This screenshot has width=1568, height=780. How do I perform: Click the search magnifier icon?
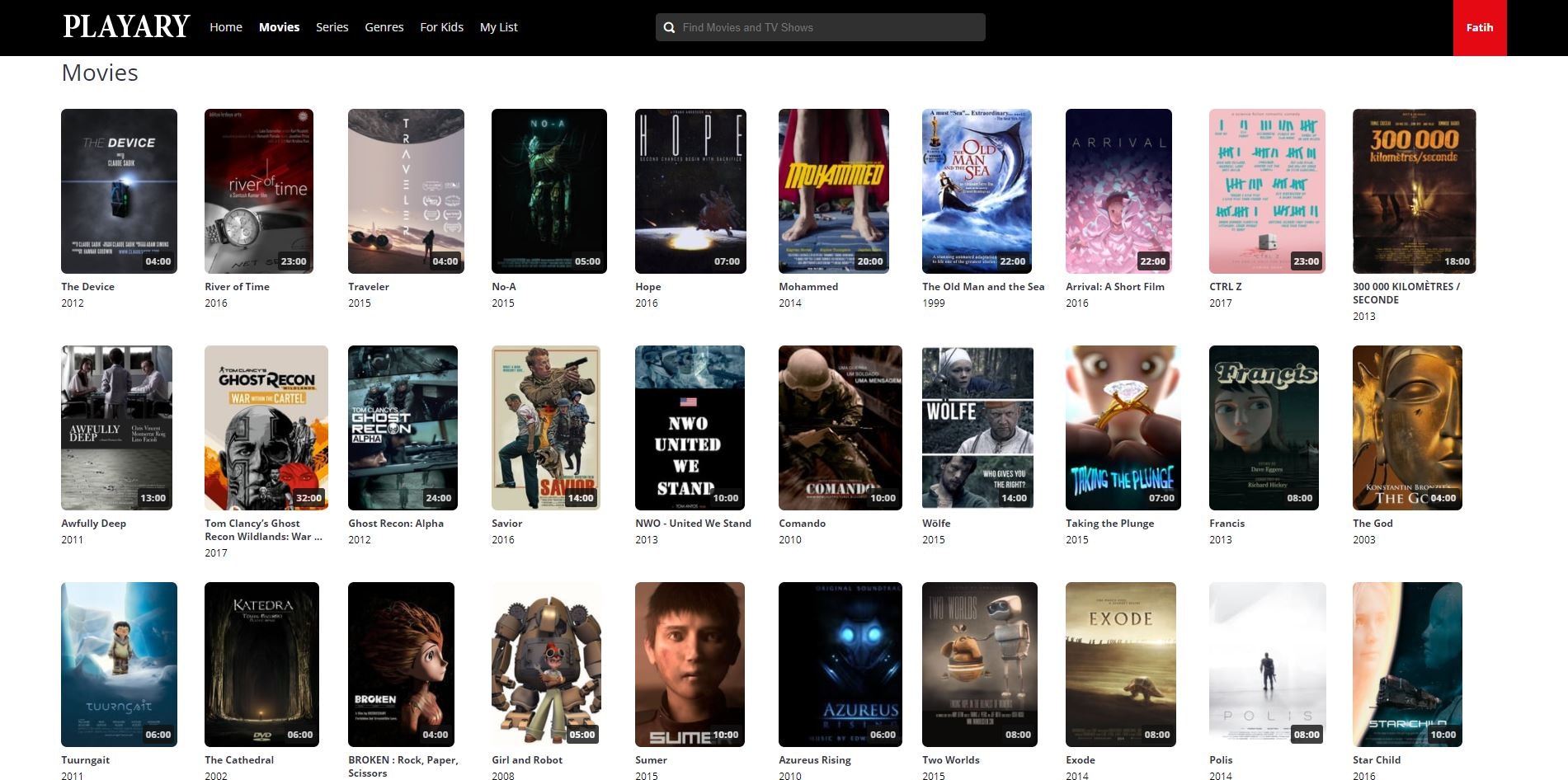coord(669,27)
